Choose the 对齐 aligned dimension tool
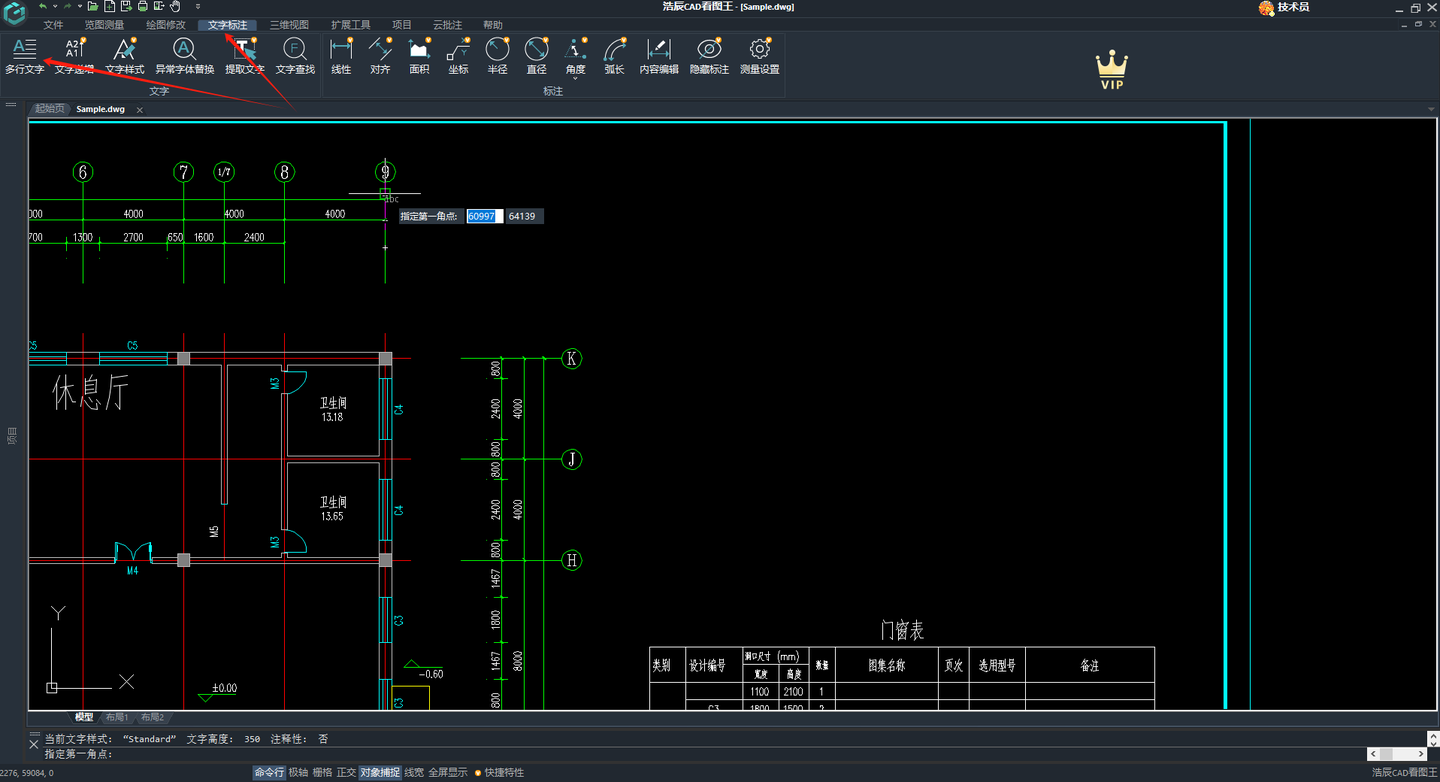The image size is (1440, 782). tap(380, 56)
